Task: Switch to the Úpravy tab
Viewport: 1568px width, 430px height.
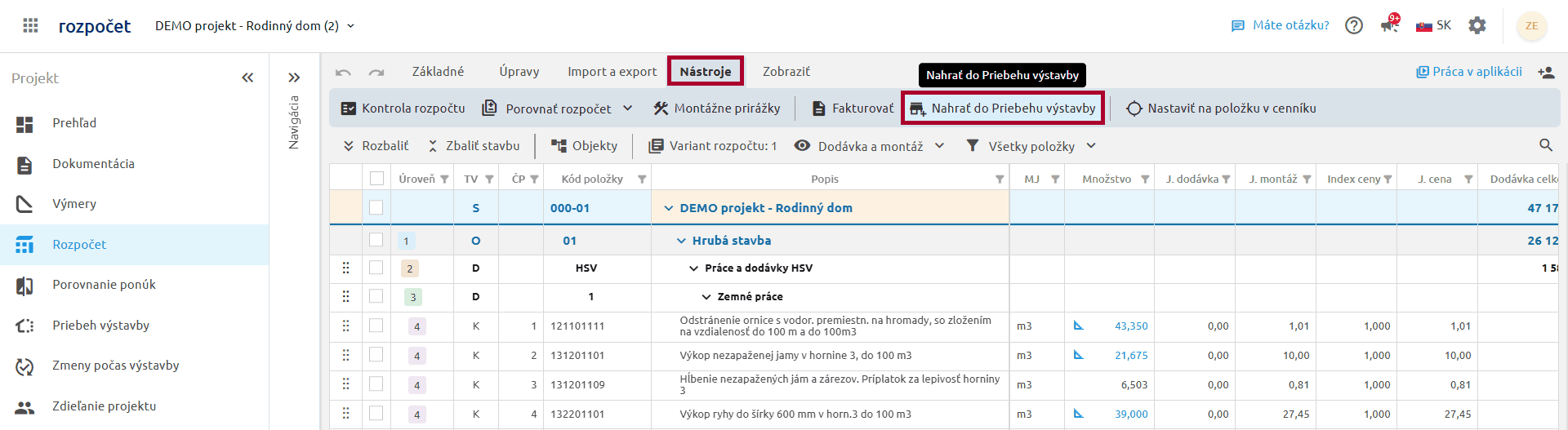Action: [x=519, y=72]
